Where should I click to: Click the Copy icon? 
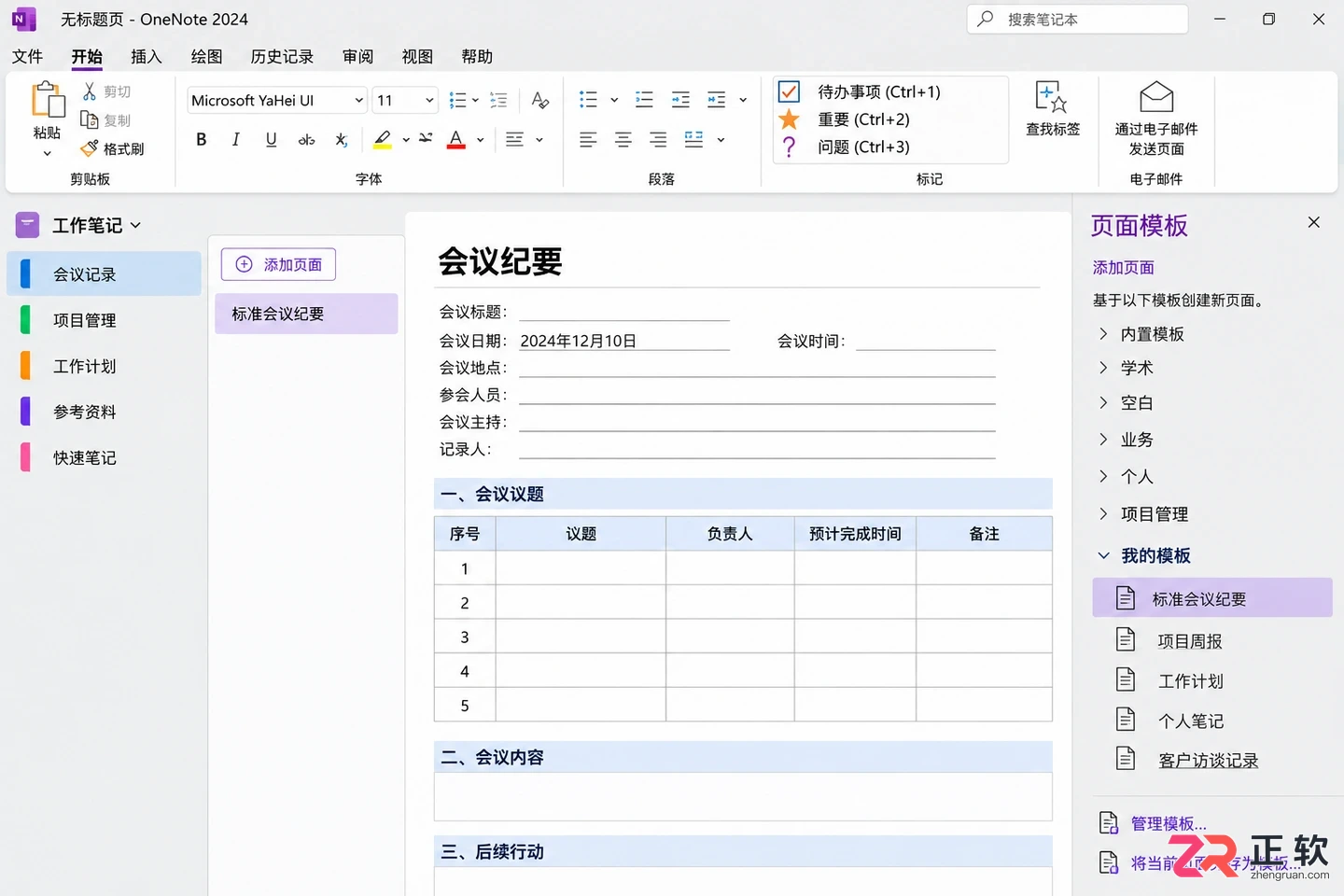point(90,119)
